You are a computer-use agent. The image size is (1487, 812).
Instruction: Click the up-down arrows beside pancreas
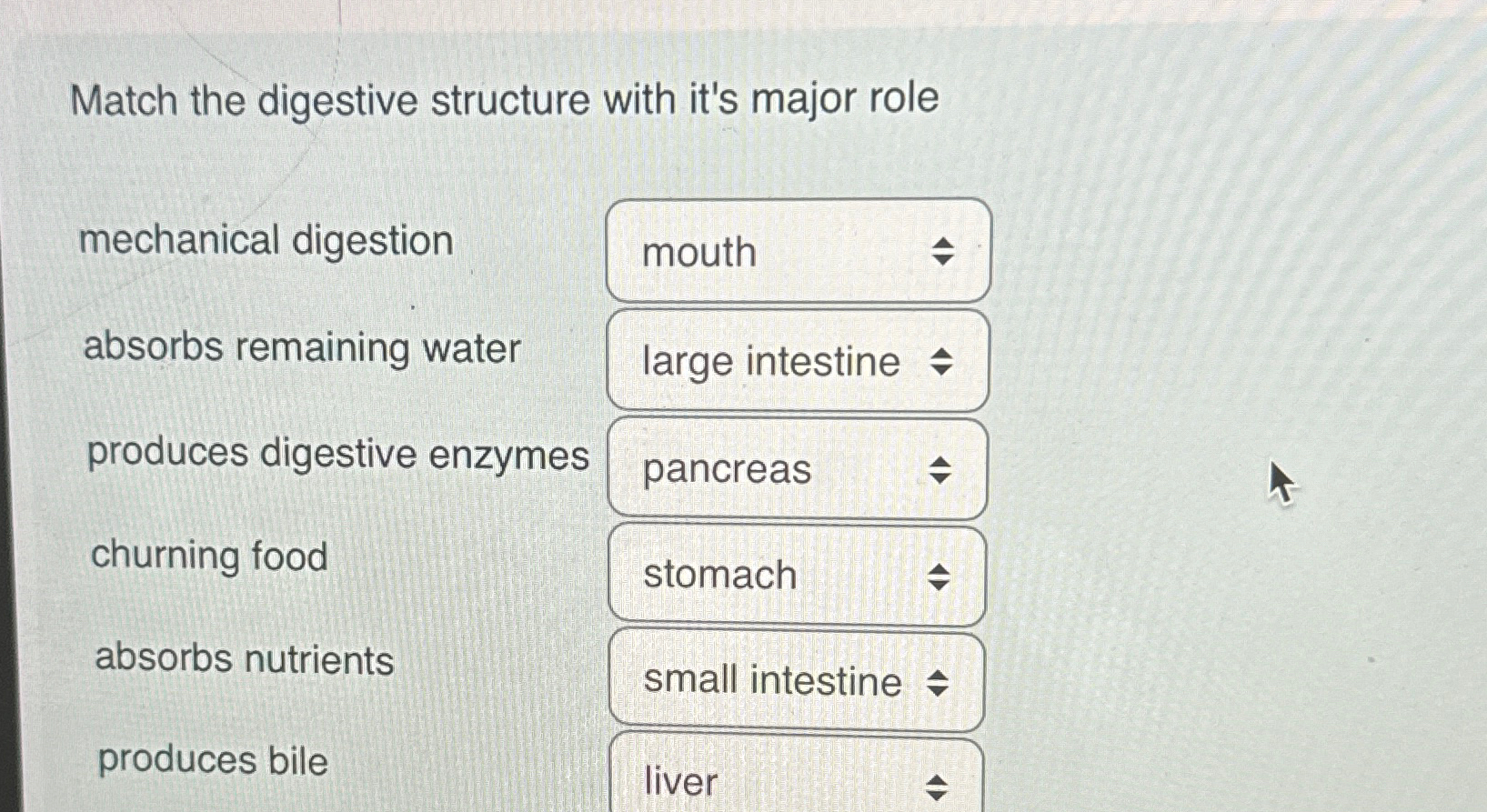pos(940,471)
